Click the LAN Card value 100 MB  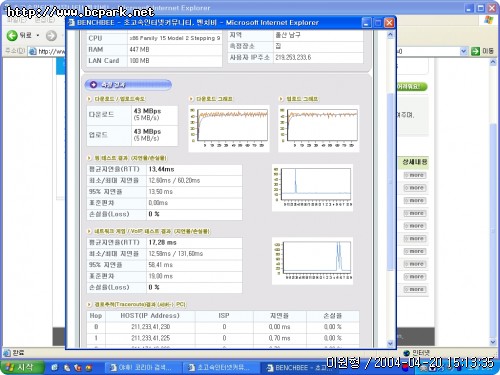[139, 61]
